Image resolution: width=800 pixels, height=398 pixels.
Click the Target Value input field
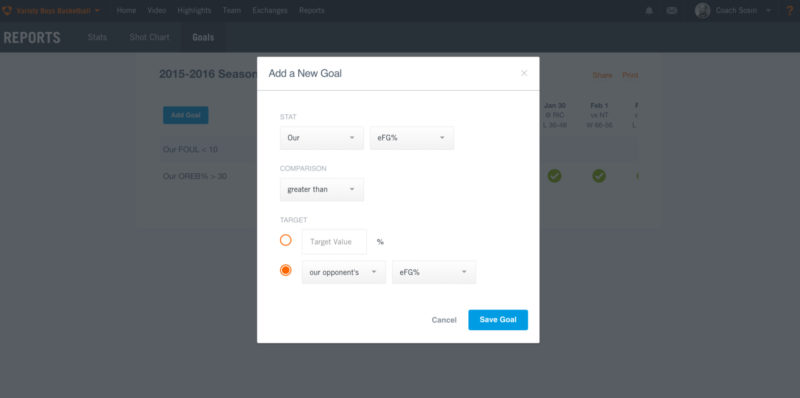click(334, 242)
